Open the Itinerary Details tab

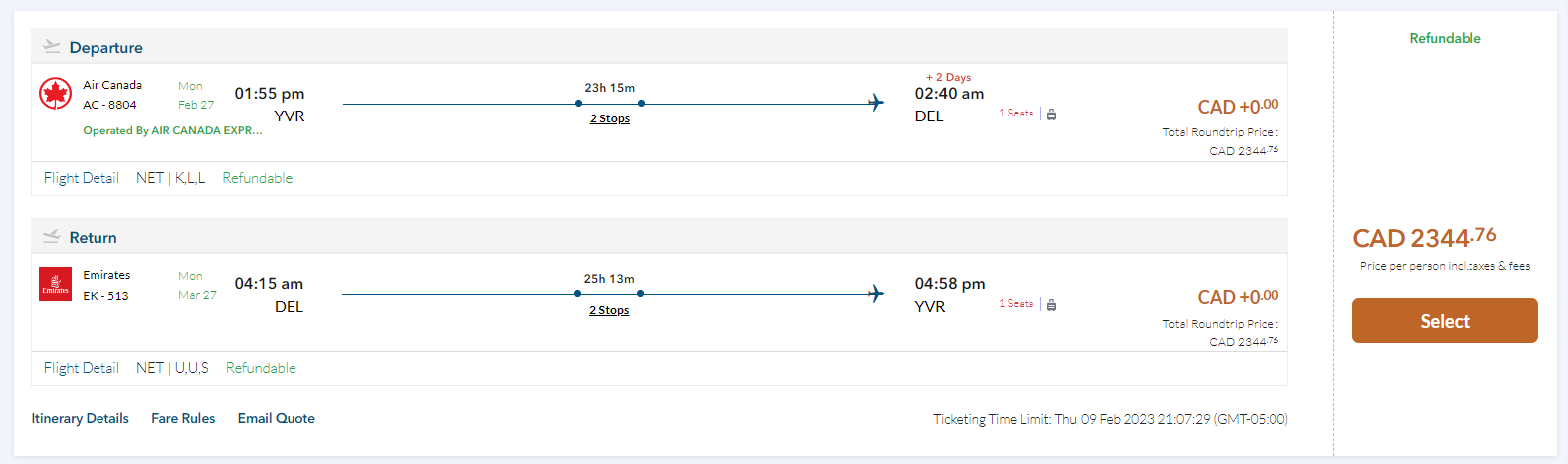(x=80, y=418)
